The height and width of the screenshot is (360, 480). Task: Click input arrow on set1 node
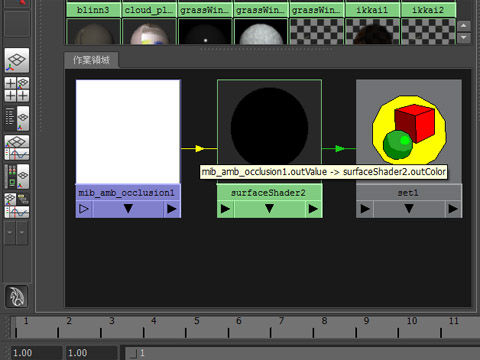click(365, 209)
